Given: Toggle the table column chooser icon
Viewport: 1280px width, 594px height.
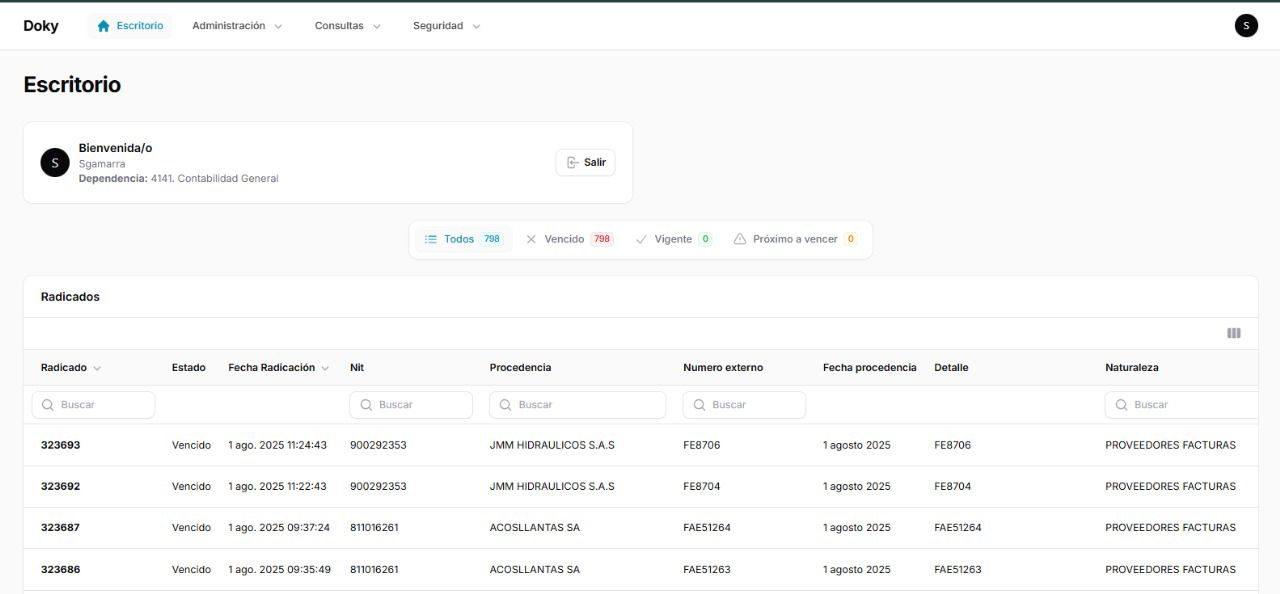Looking at the screenshot, I should click(x=1234, y=333).
